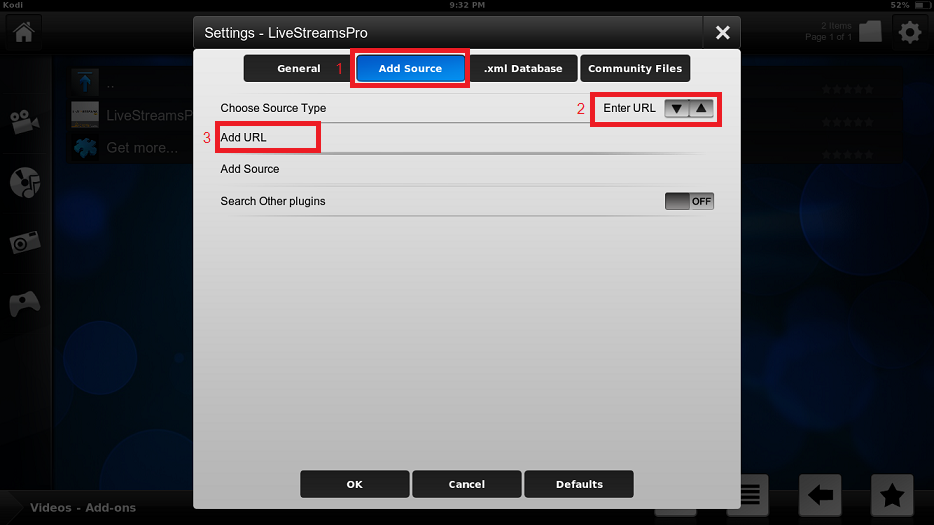Switch to the Community Files tab
The height and width of the screenshot is (525, 934).
tap(635, 69)
